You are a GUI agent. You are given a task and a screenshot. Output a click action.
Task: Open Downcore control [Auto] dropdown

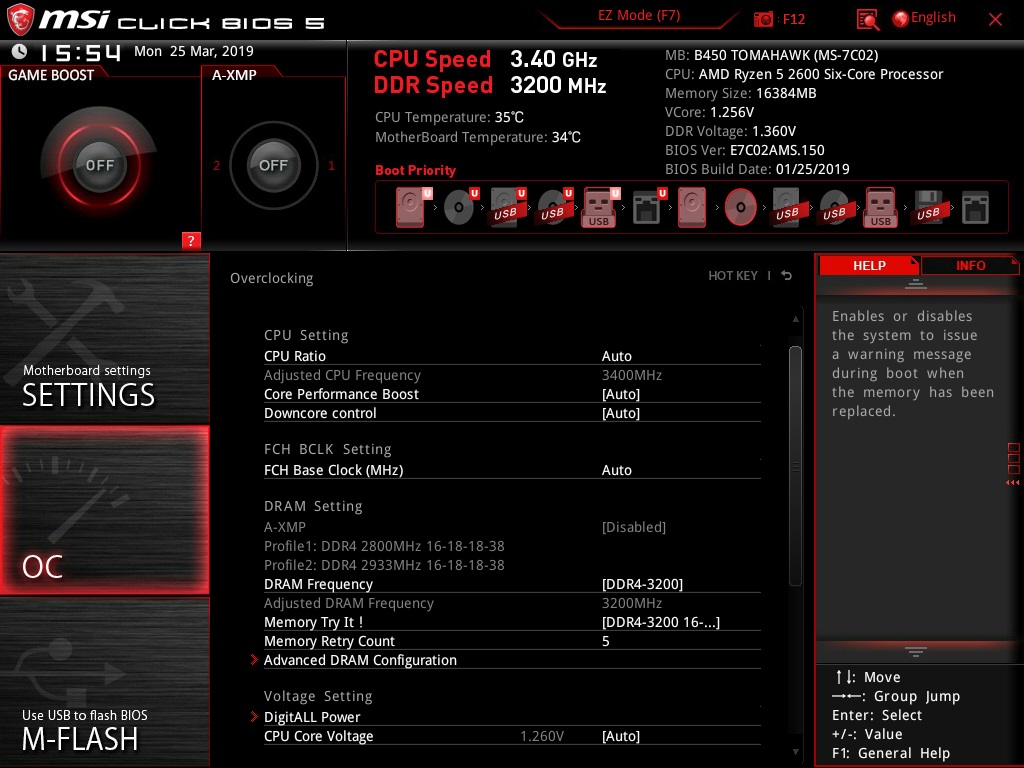tap(620, 413)
